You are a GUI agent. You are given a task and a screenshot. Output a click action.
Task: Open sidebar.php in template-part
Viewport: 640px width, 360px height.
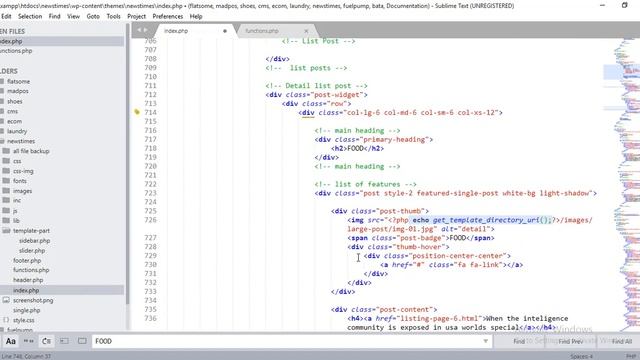click(35, 240)
